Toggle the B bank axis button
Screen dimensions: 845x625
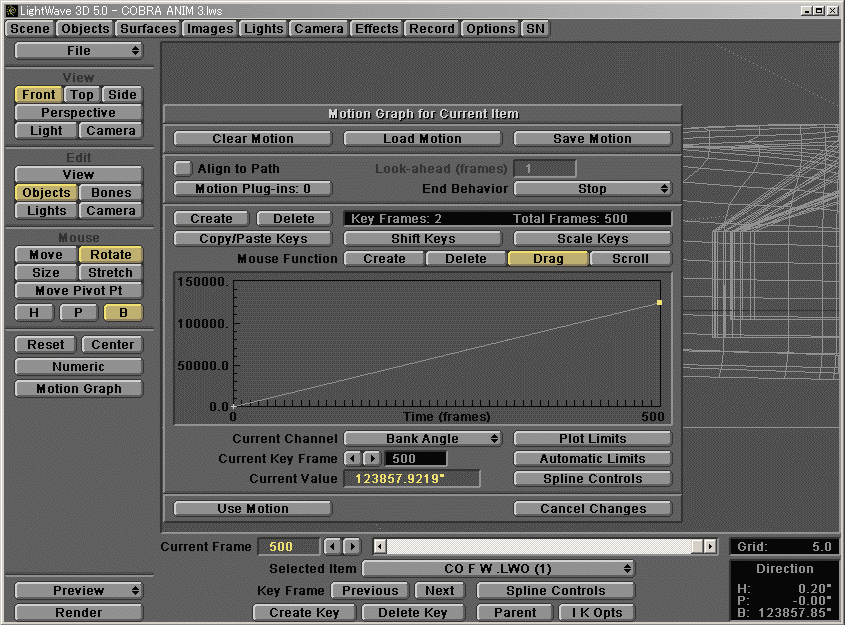tap(123, 313)
